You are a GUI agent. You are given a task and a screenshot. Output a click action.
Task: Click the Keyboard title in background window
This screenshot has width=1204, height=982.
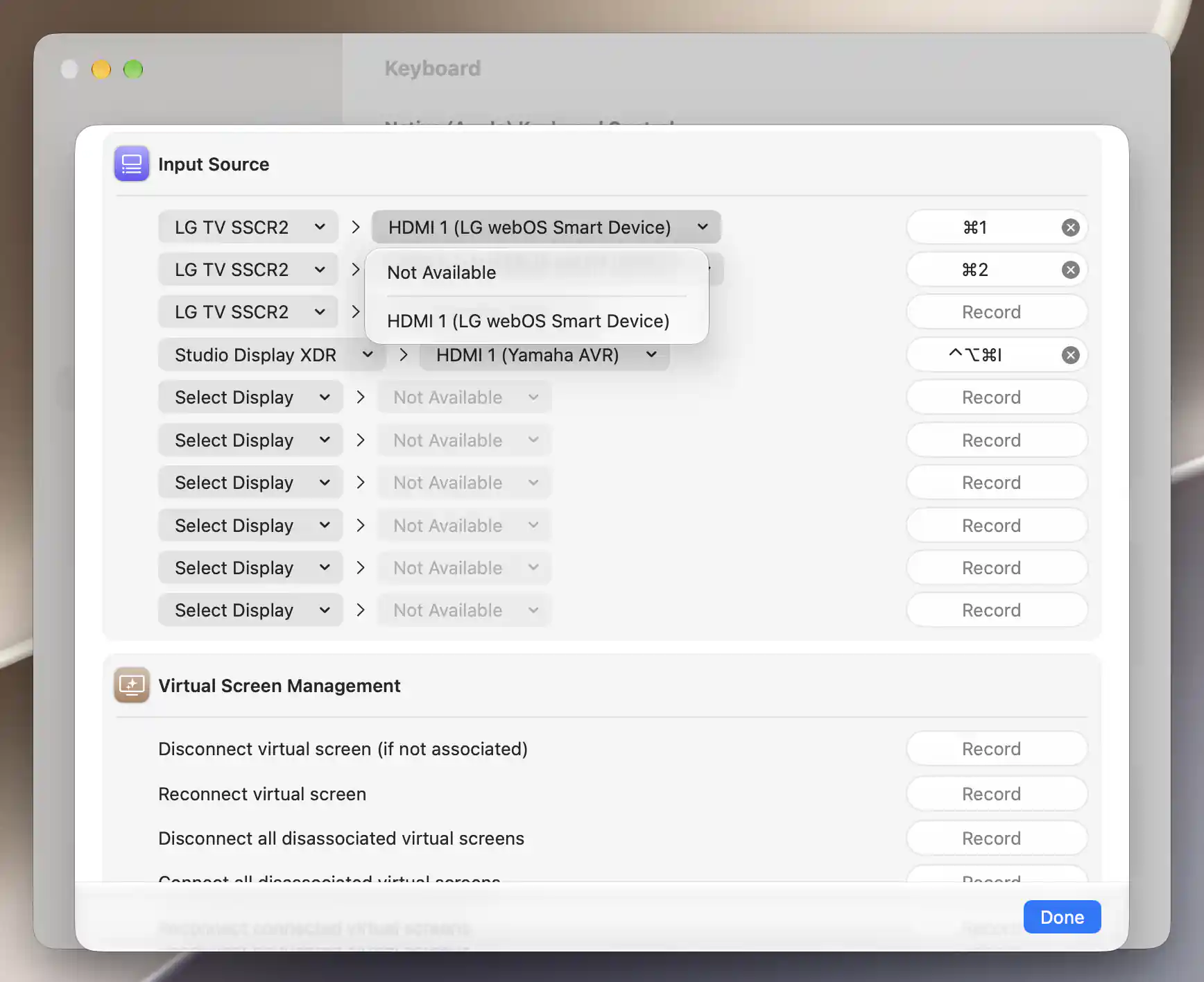433,68
